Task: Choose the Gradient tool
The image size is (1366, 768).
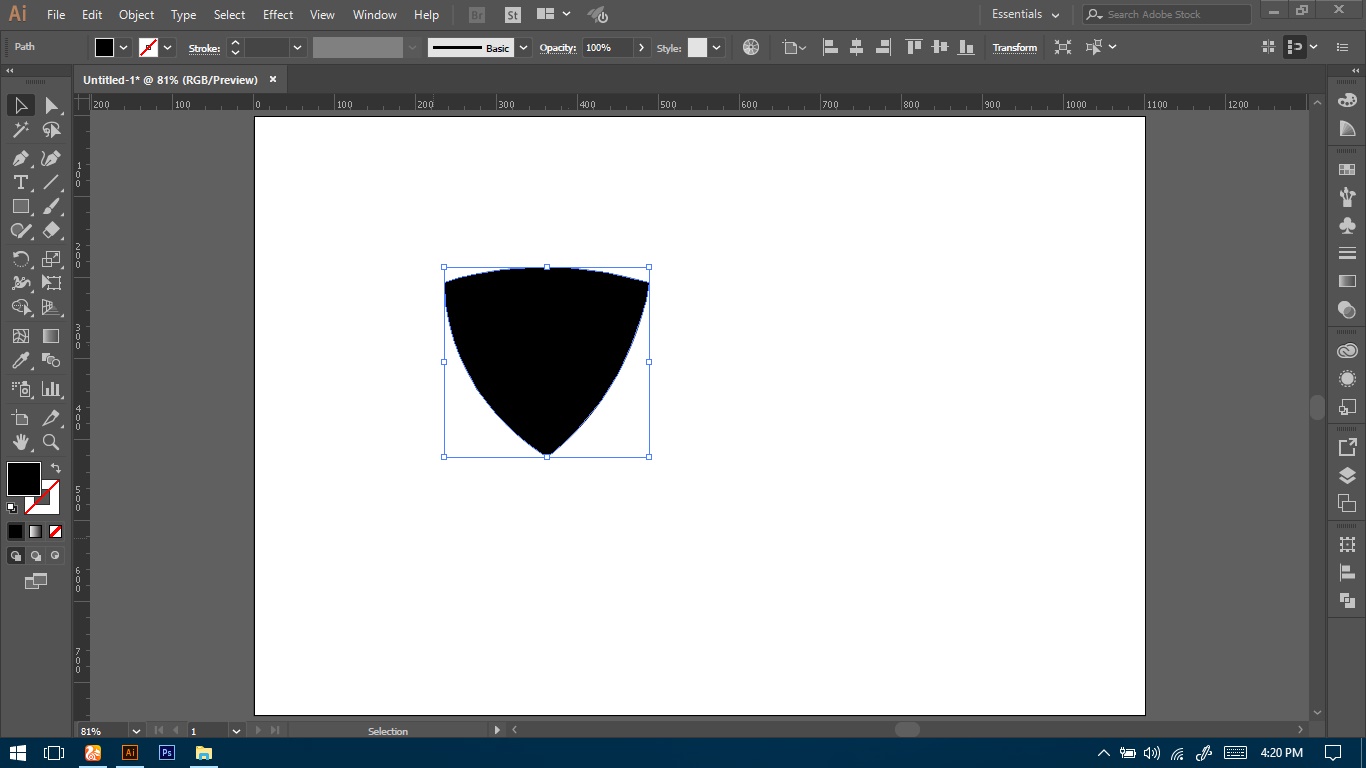Action: (51, 336)
